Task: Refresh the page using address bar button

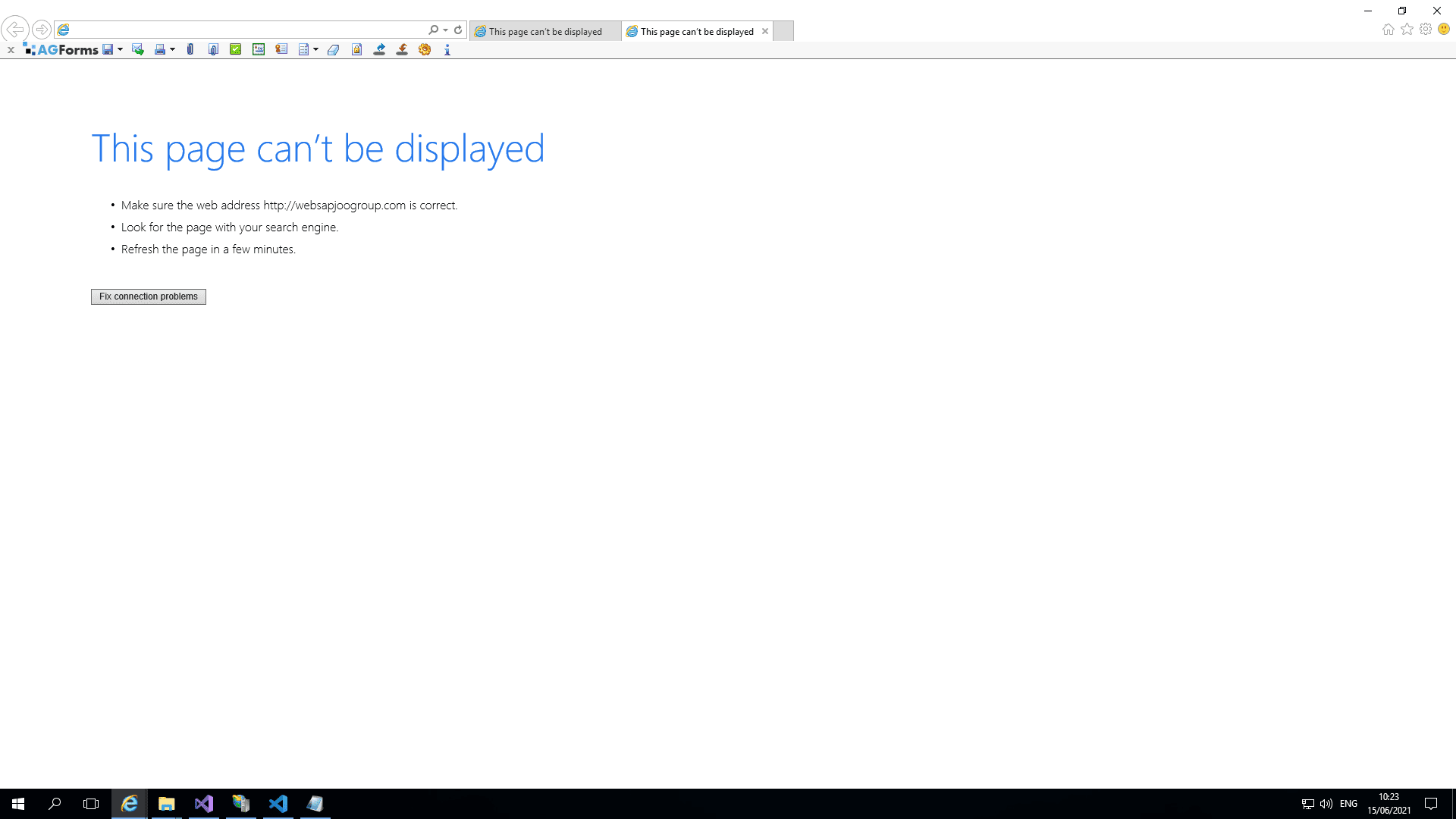Action: [x=458, y=30]
